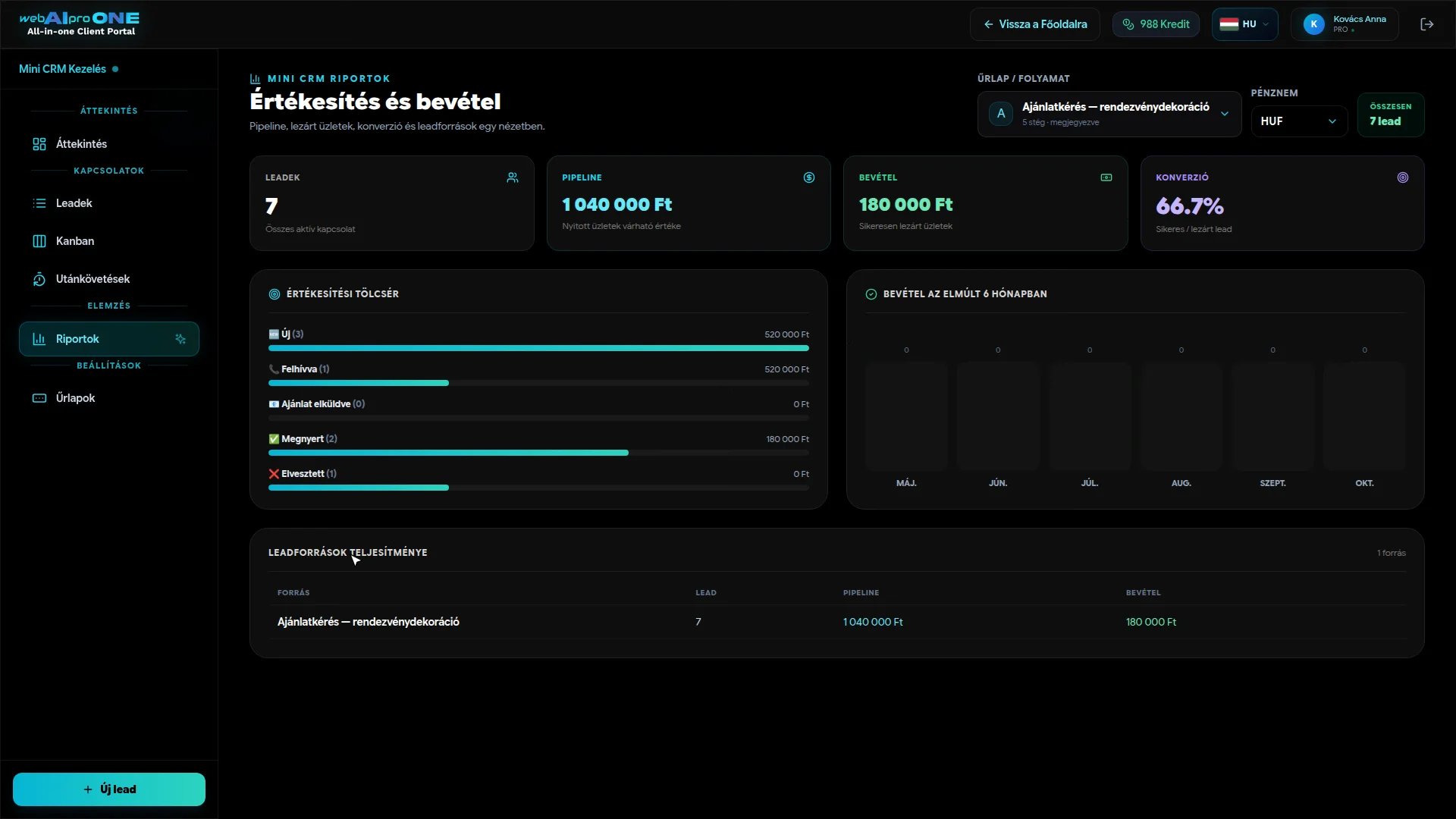Click the MÁJ. month bar in revenue chart
Screen dimensions: 1456x819
pos(906,416)
